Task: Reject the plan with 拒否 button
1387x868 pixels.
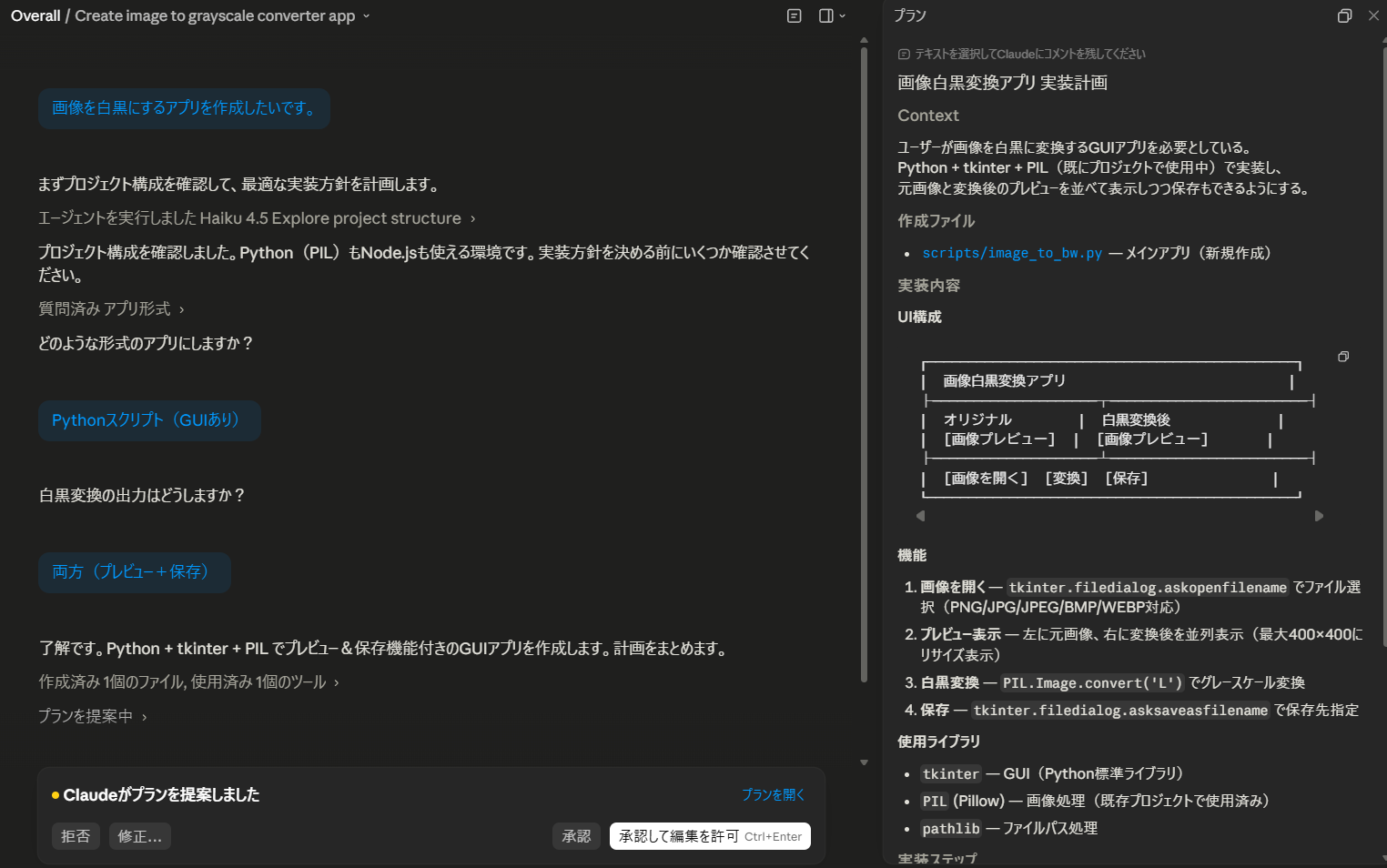Action: tap(76, 836)
